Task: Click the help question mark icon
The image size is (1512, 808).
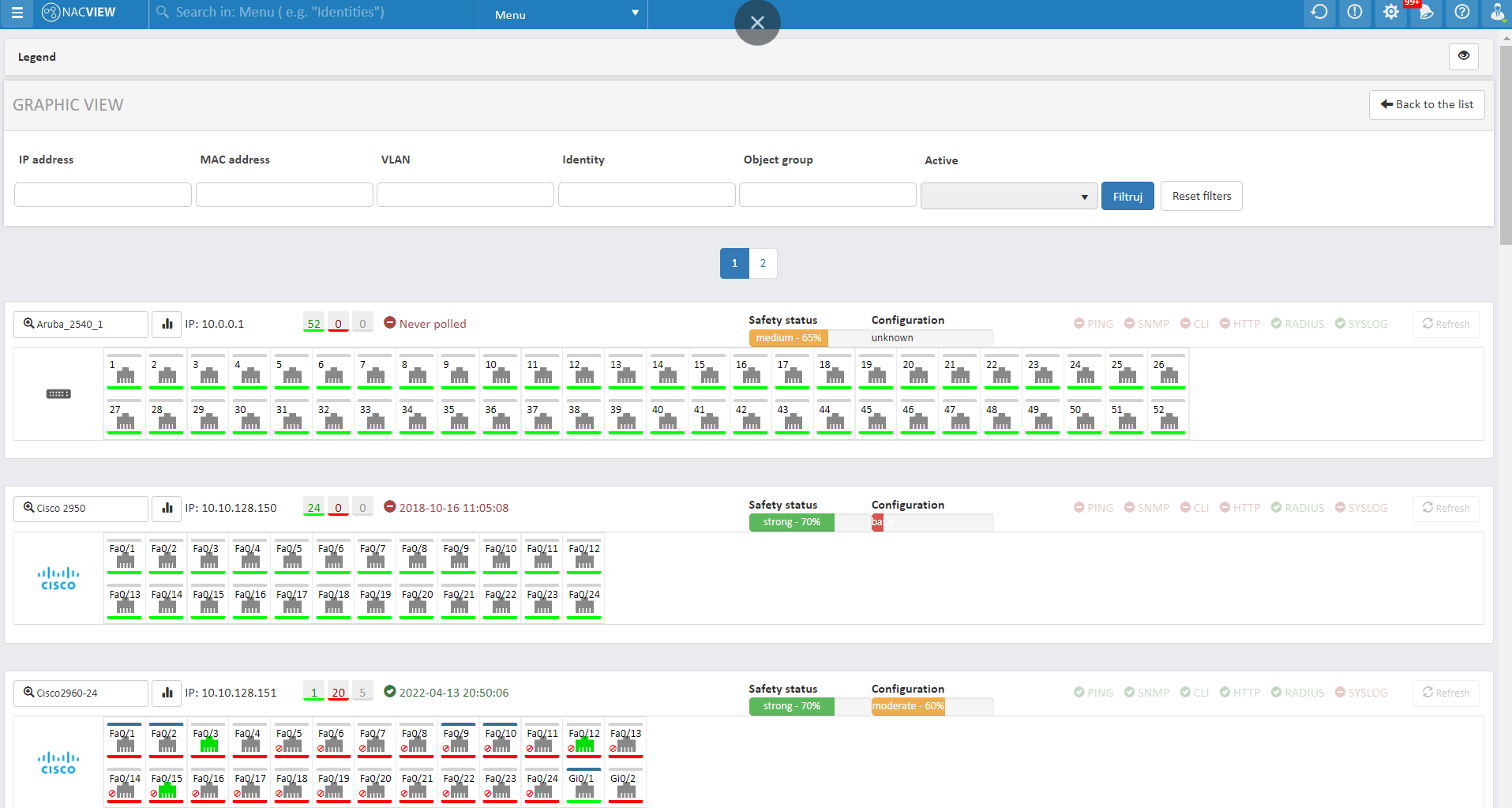Action: pyautogui.click(x=1461, y=13)
